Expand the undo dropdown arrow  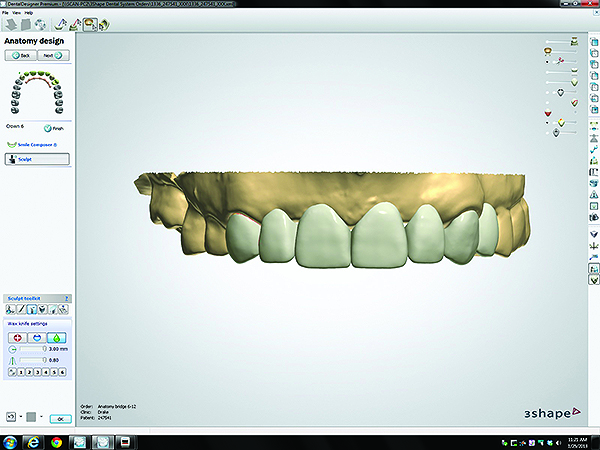19,416
